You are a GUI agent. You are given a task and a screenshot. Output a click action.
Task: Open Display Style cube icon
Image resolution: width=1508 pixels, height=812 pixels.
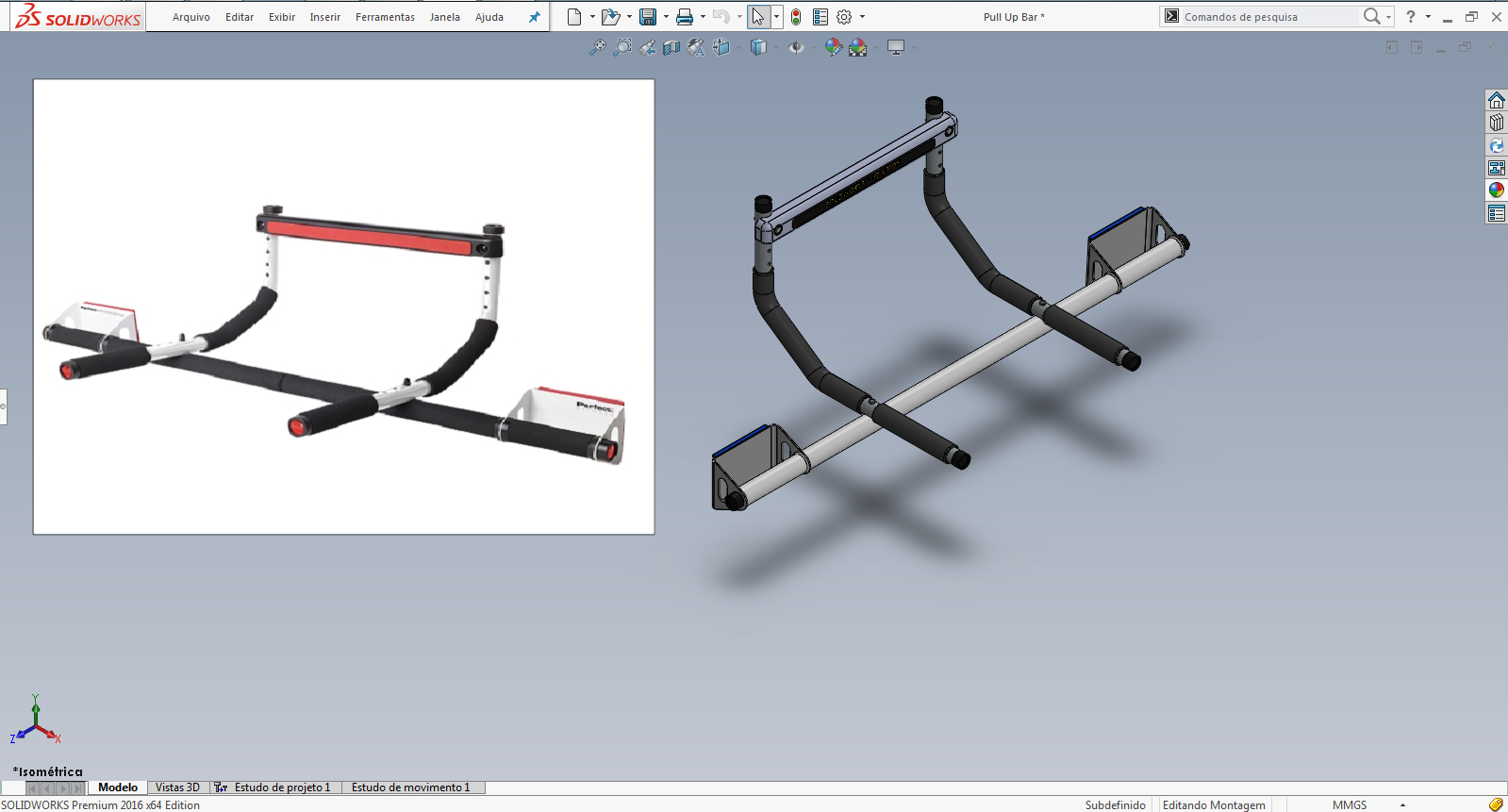(758, 47)
